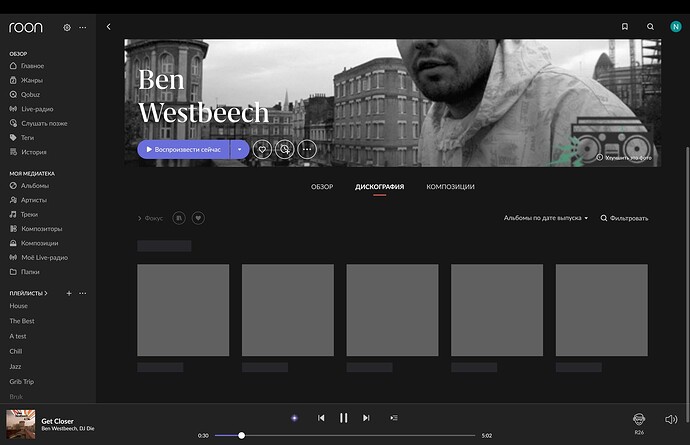Viewport: 690px width, 445px height.
Task: Skip to previous track
Action: (x=321, y=418)
